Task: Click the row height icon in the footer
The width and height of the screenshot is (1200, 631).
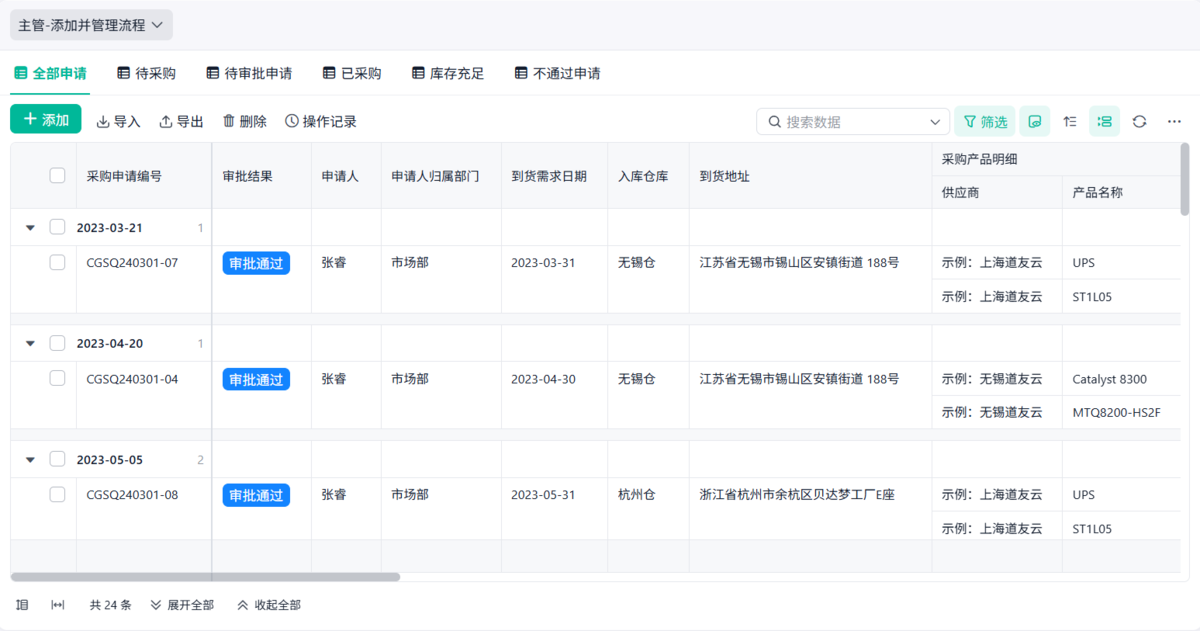Action: (23, 605)
